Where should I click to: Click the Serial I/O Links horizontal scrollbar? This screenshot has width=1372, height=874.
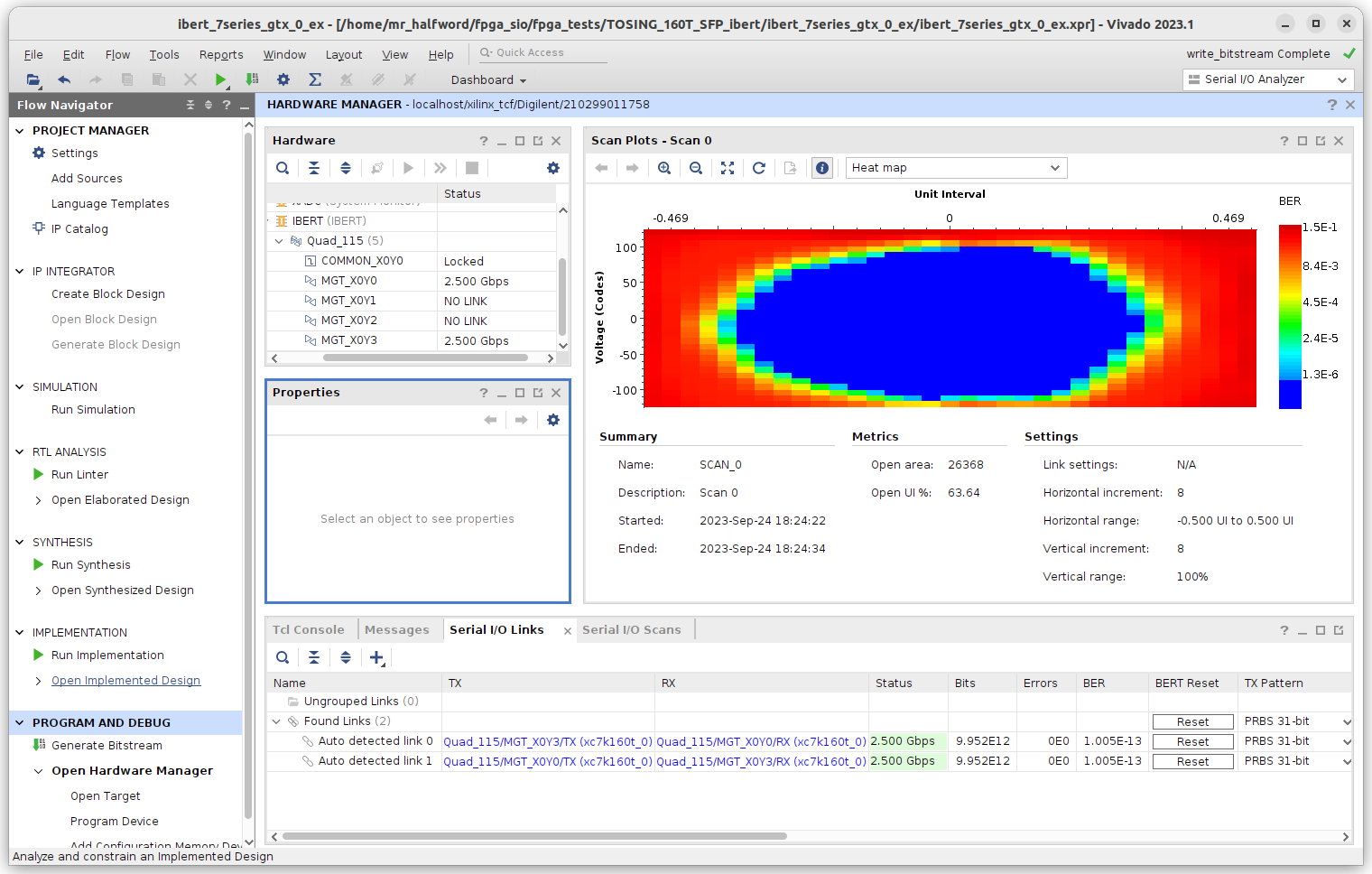click(x=534, y=836)
